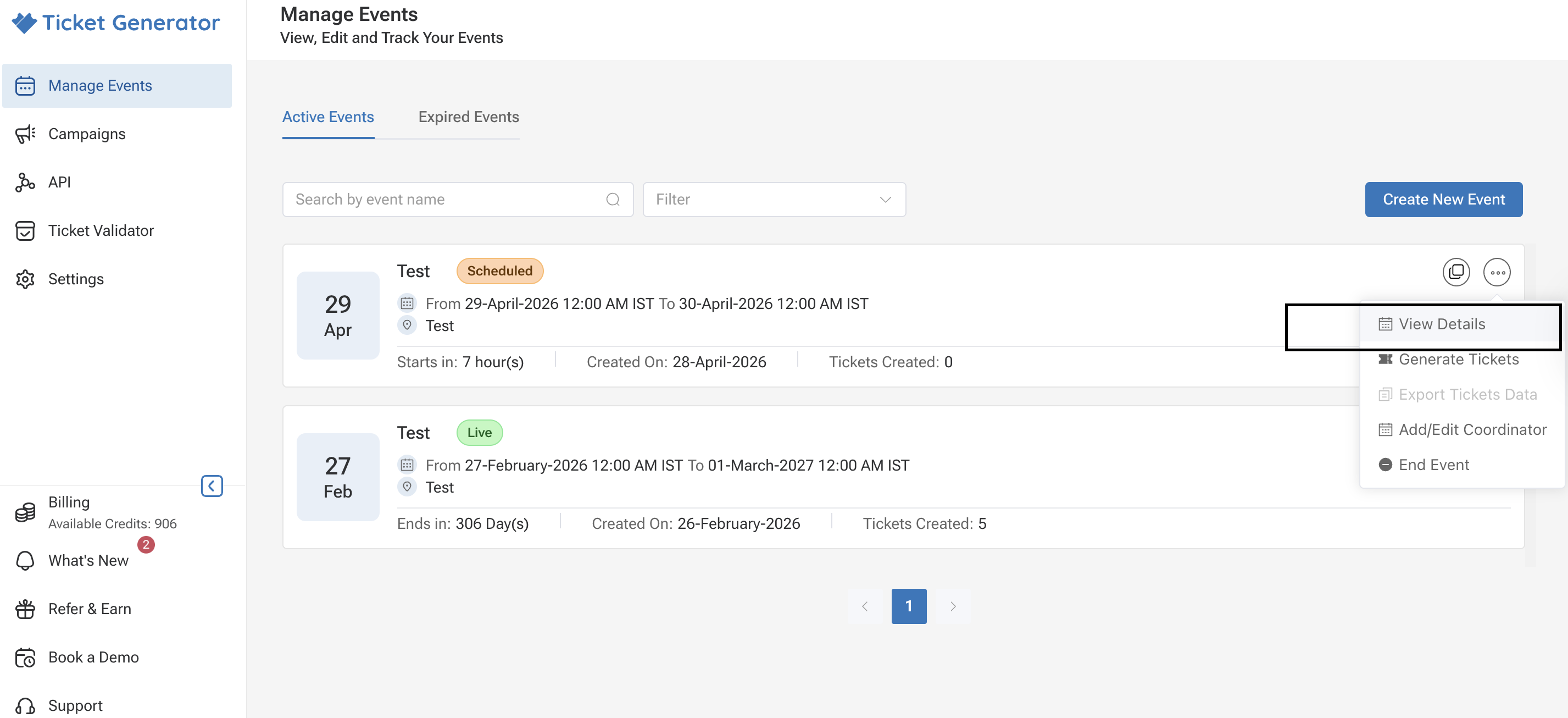This screenshot has width=1568, height=718.
Task: Open Refer & Earn page
Action: (x=90, y=609)
